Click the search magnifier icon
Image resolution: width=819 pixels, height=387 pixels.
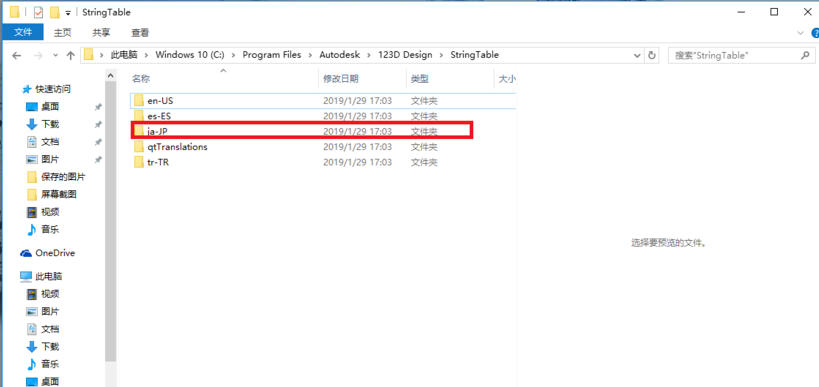(805, 54)
